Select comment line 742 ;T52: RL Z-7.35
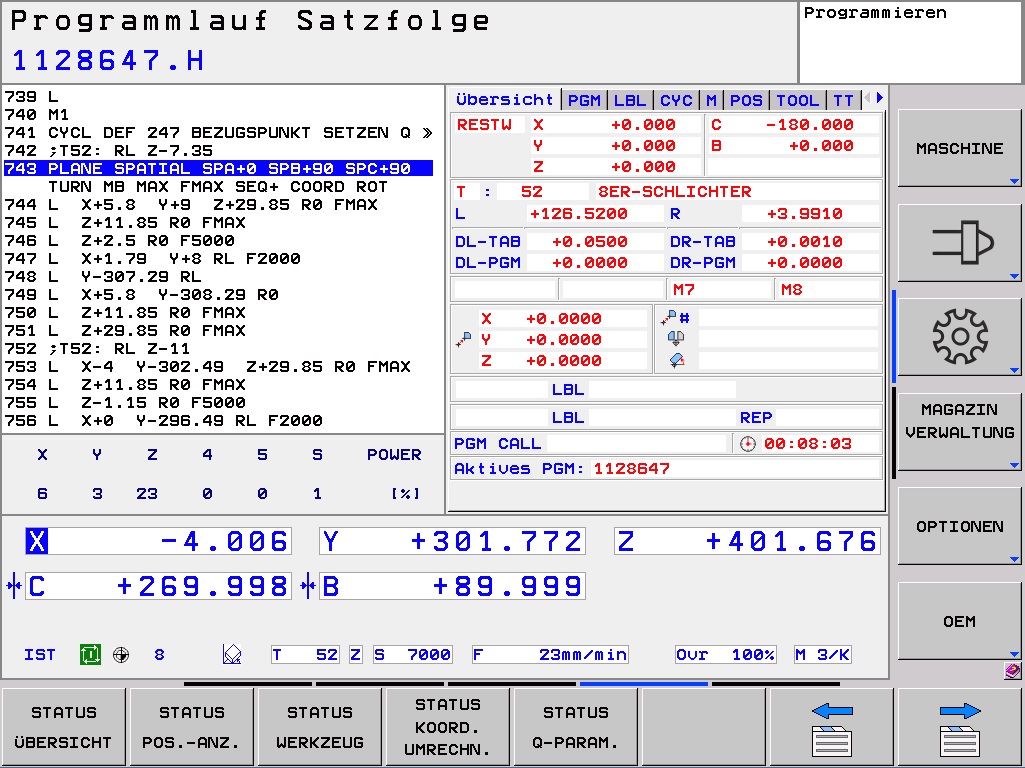Viewport: 1025px width, 768px height. pyautogui.click(x=109, y=150)
